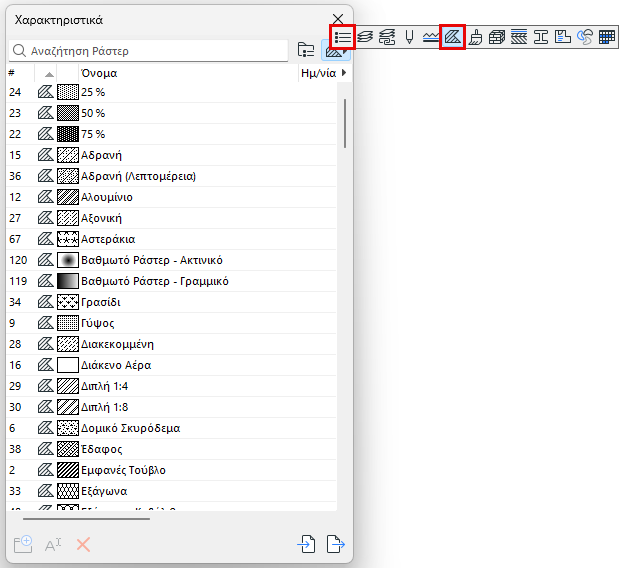Image resolution: width=622 pixels, height=568 pixels.
Task: Select the Surfaces paintbrush icon
Action: (x=475, y=37)
